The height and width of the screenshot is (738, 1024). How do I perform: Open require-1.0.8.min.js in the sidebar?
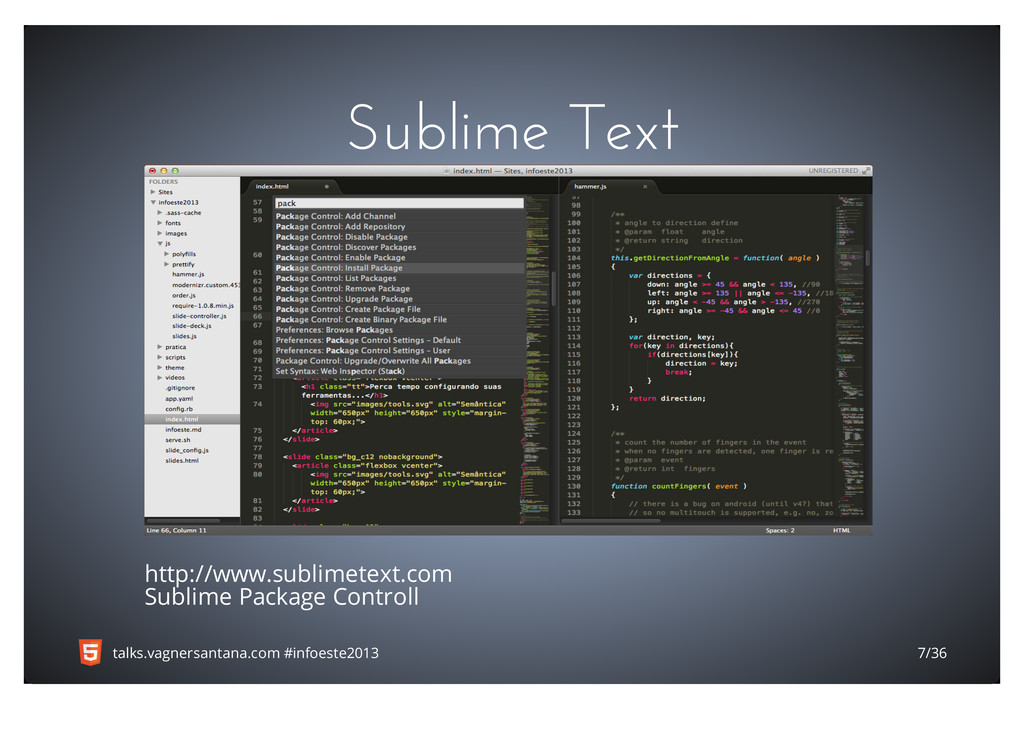click(202, 306)
